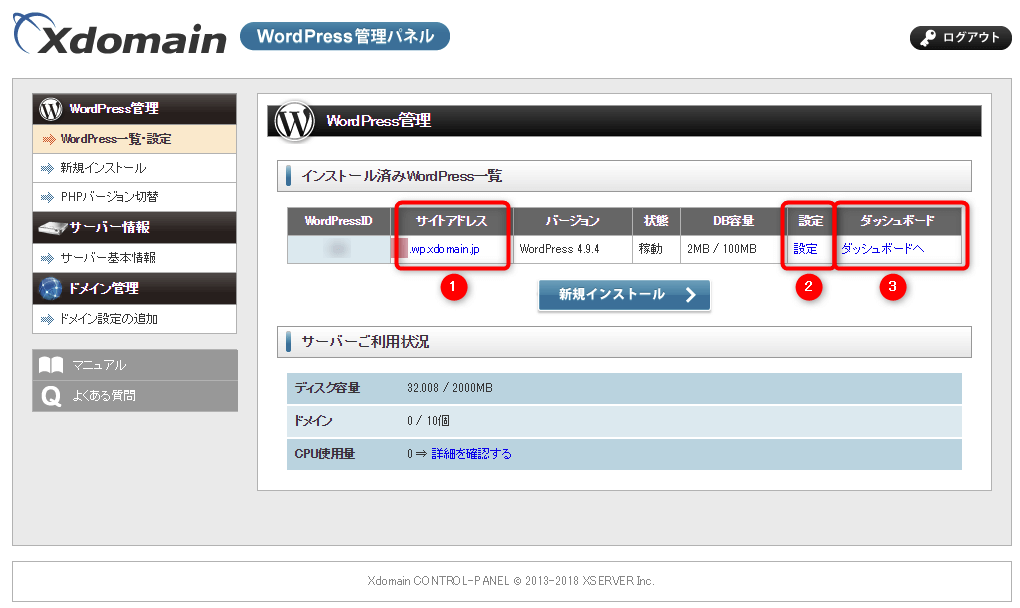
Task: Click the 設定 link in table row
Action: pyautogui.click(x=805, y=248)
